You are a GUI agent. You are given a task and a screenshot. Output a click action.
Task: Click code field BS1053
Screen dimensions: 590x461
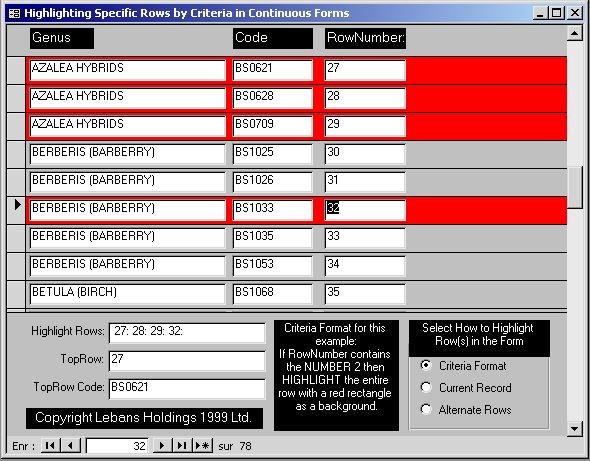(273, 266)
